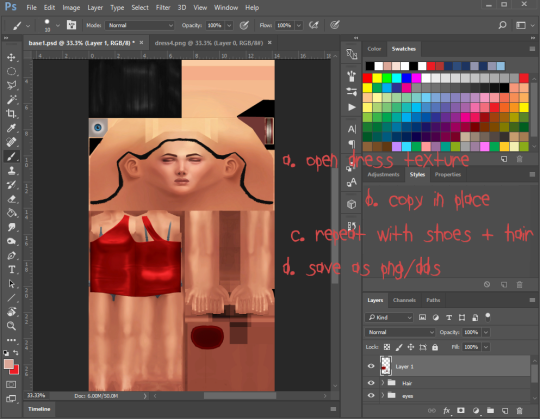Open the Window menu
The image size is (540, 419).
pyautogui.click(x=226, y=8)
